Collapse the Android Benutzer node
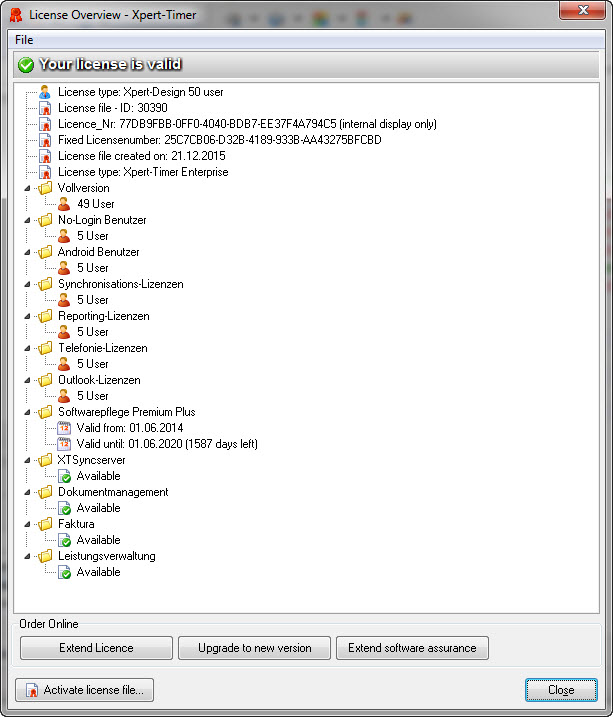 click(x=27, y=252)
